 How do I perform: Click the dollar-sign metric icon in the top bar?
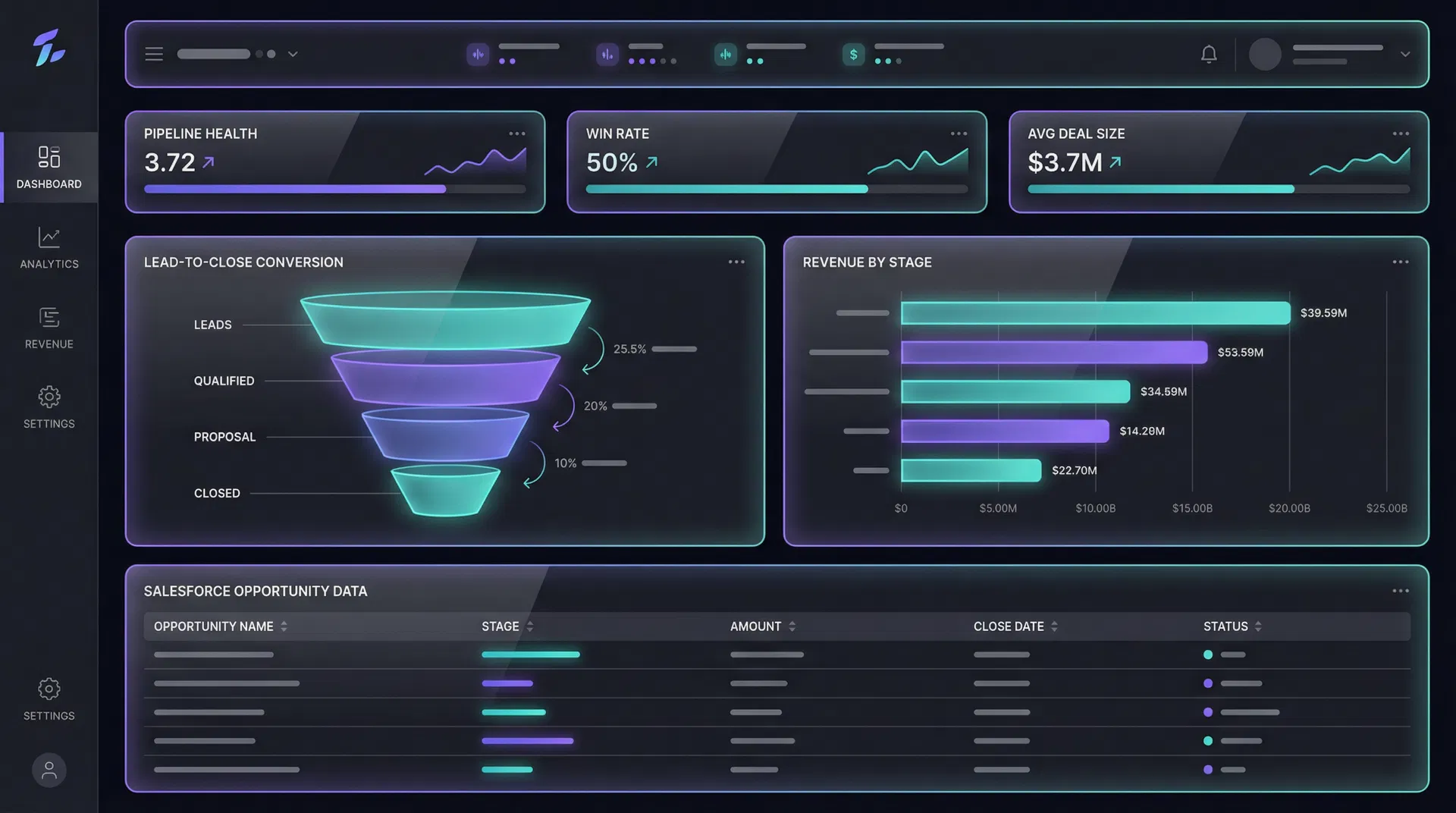853,54
